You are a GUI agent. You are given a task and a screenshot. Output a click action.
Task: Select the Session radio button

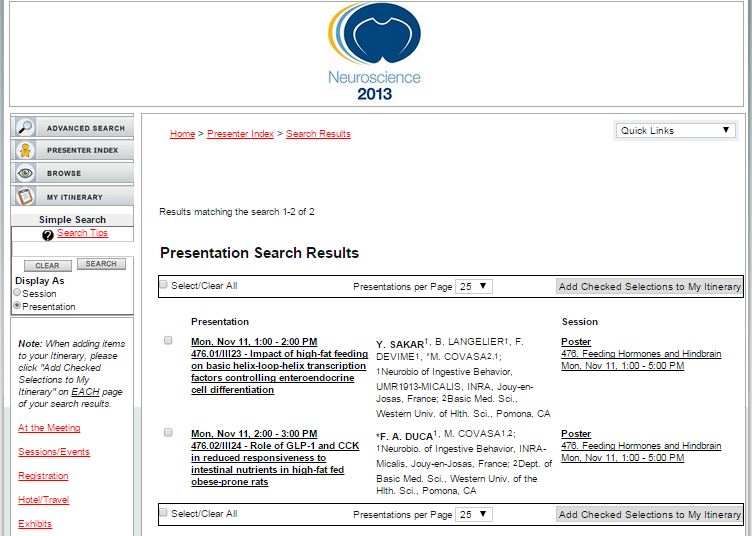click(x=17, y=293)
